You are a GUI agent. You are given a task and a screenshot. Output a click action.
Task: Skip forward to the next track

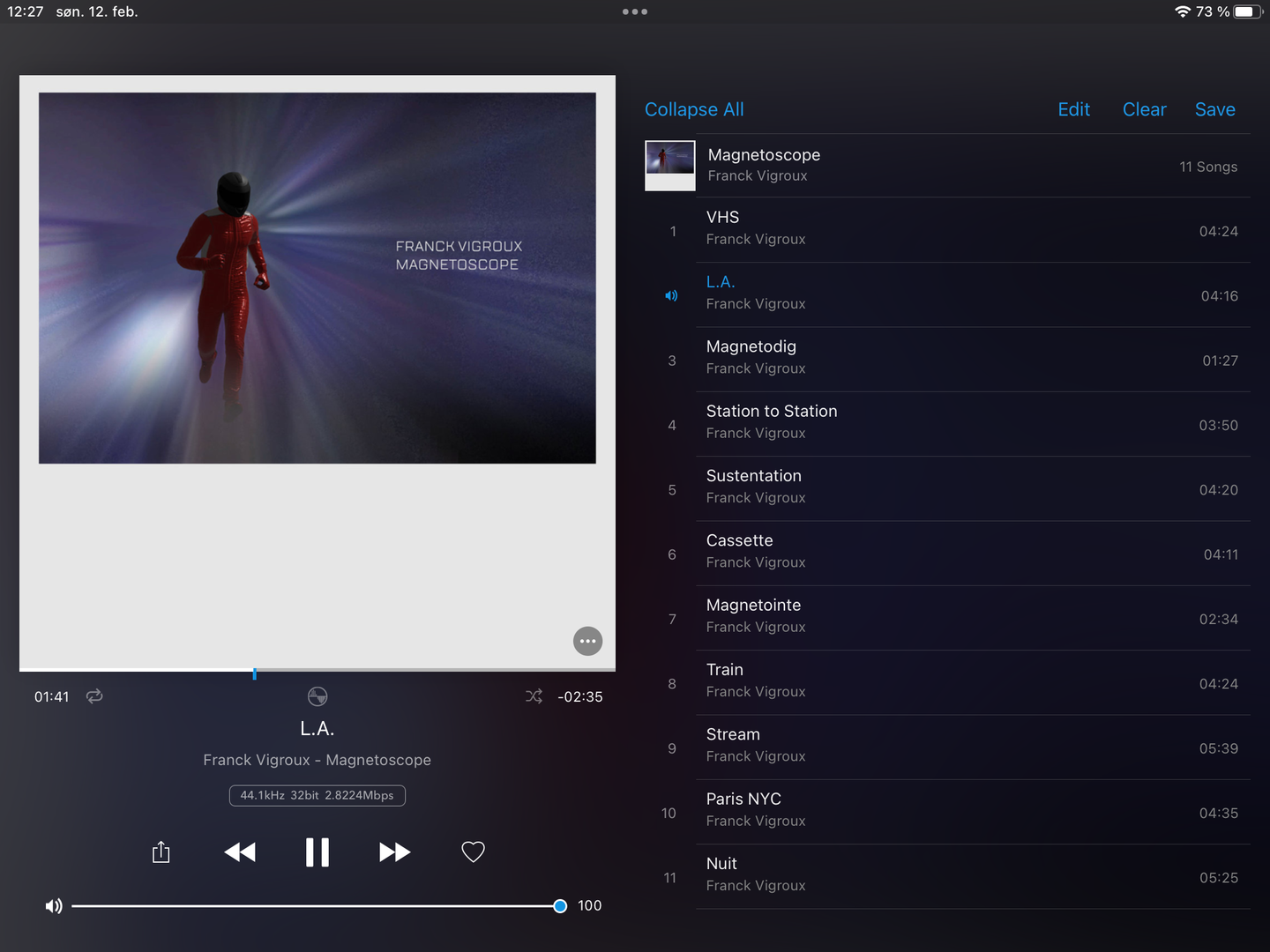[394, 852]
